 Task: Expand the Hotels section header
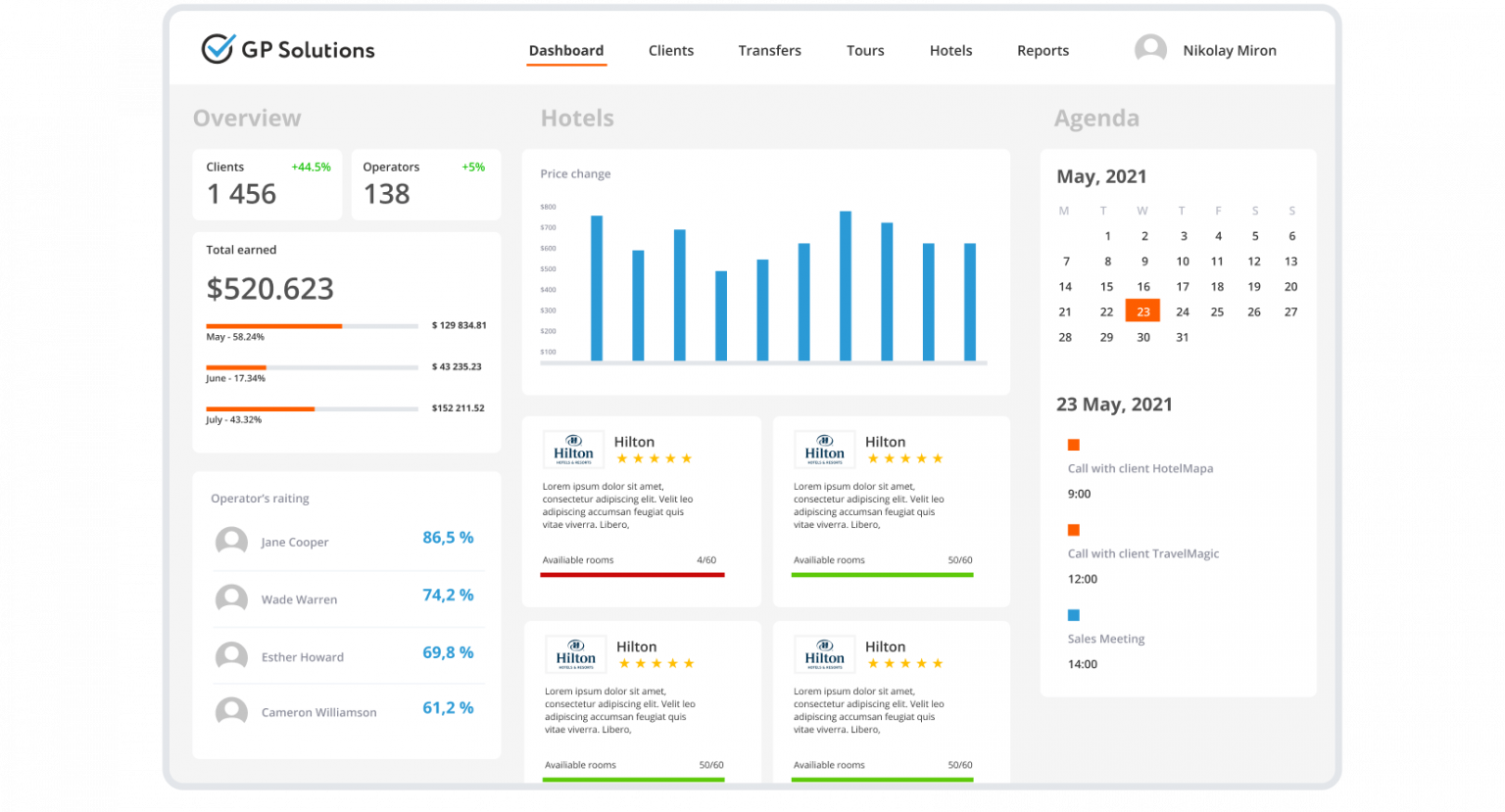coord(577,118)
